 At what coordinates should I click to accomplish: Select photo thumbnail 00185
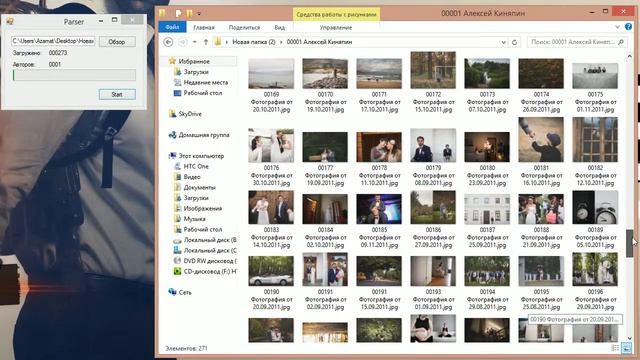click(379, 209)
